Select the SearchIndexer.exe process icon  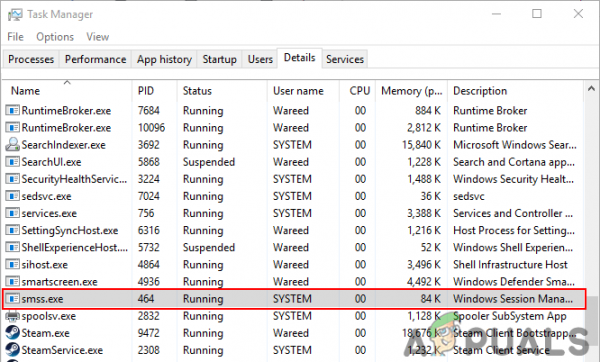[x=12, y=145]
